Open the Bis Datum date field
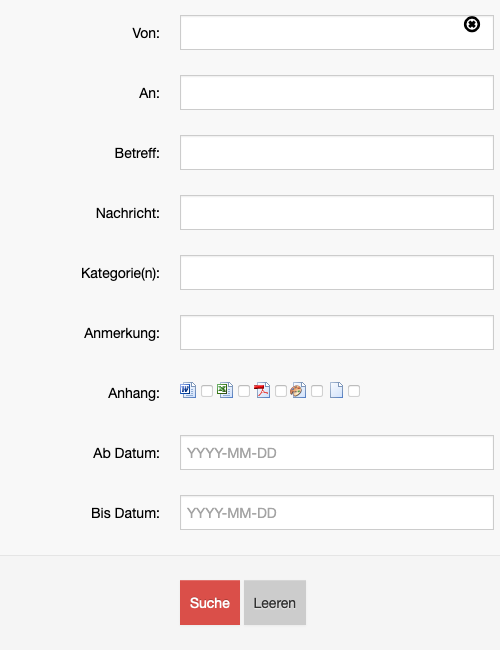Viewport: 500px width, 650px height. [x=337, y=512]
